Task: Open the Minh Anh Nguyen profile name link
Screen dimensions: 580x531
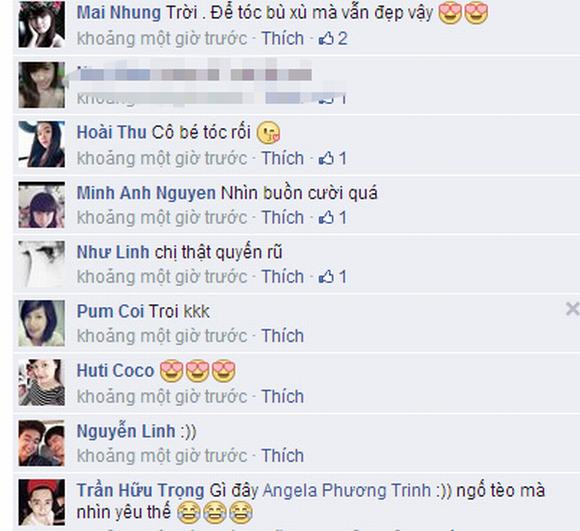Action: pos(146,193)
